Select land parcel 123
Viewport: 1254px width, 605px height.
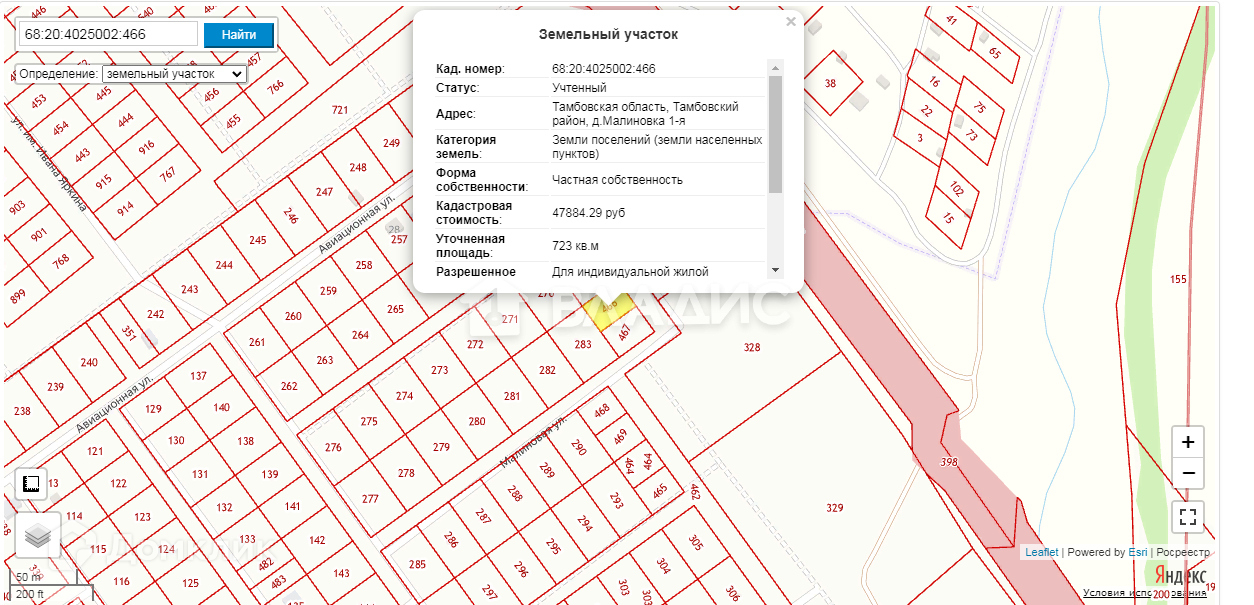tap(142, 517)
